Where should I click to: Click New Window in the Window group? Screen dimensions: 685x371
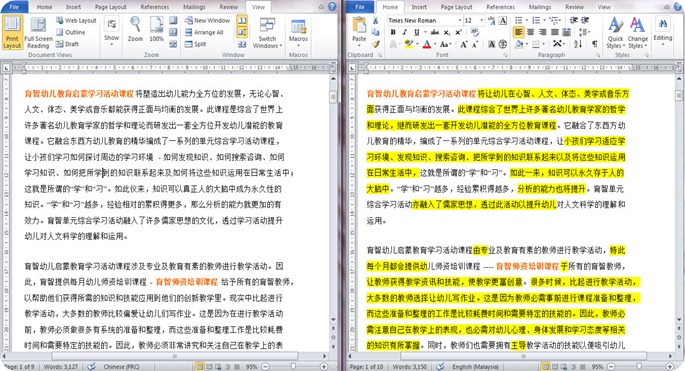(207, 21)
